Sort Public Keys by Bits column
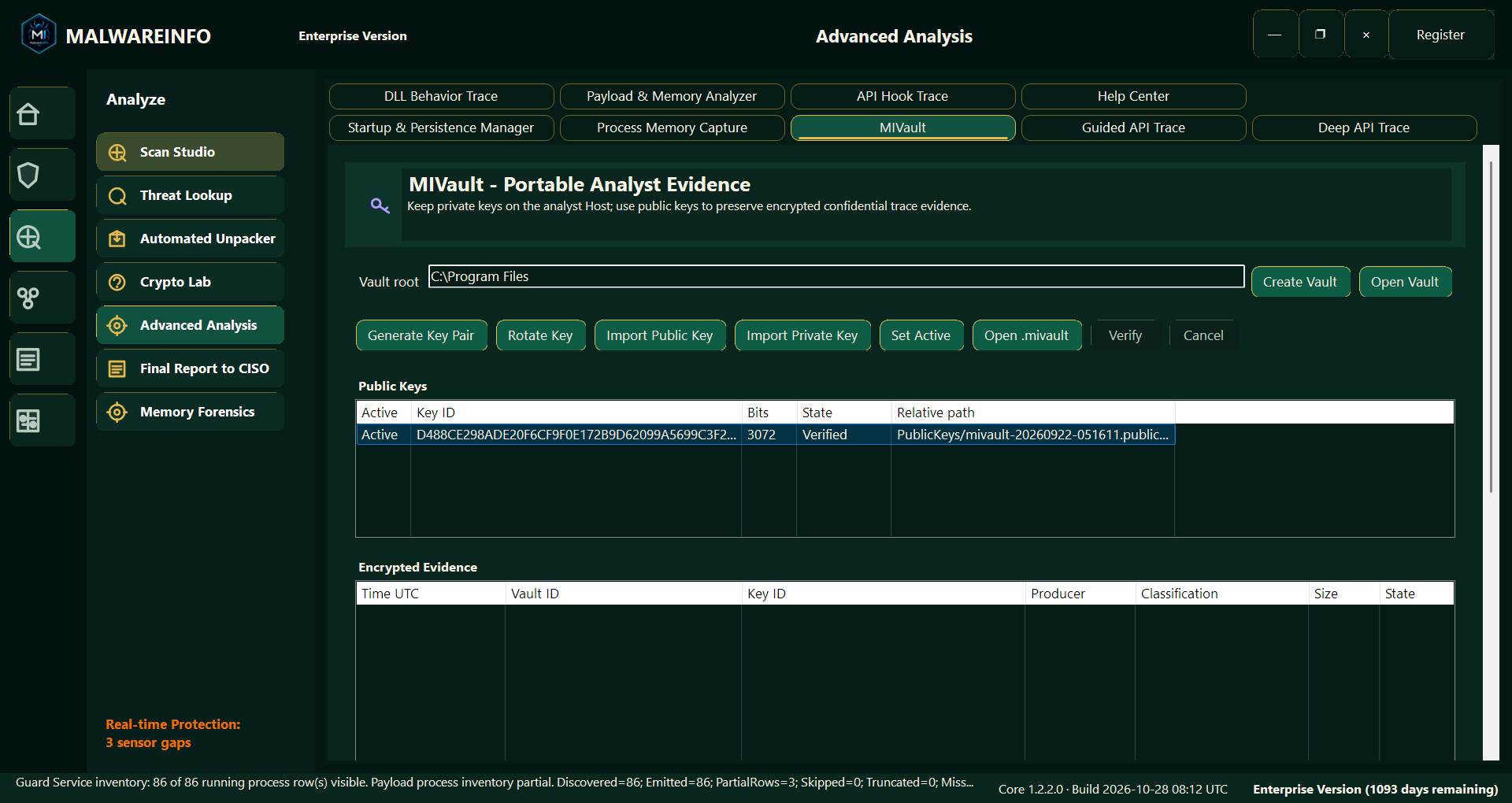Screen dimensions: 1512x803 769,413
